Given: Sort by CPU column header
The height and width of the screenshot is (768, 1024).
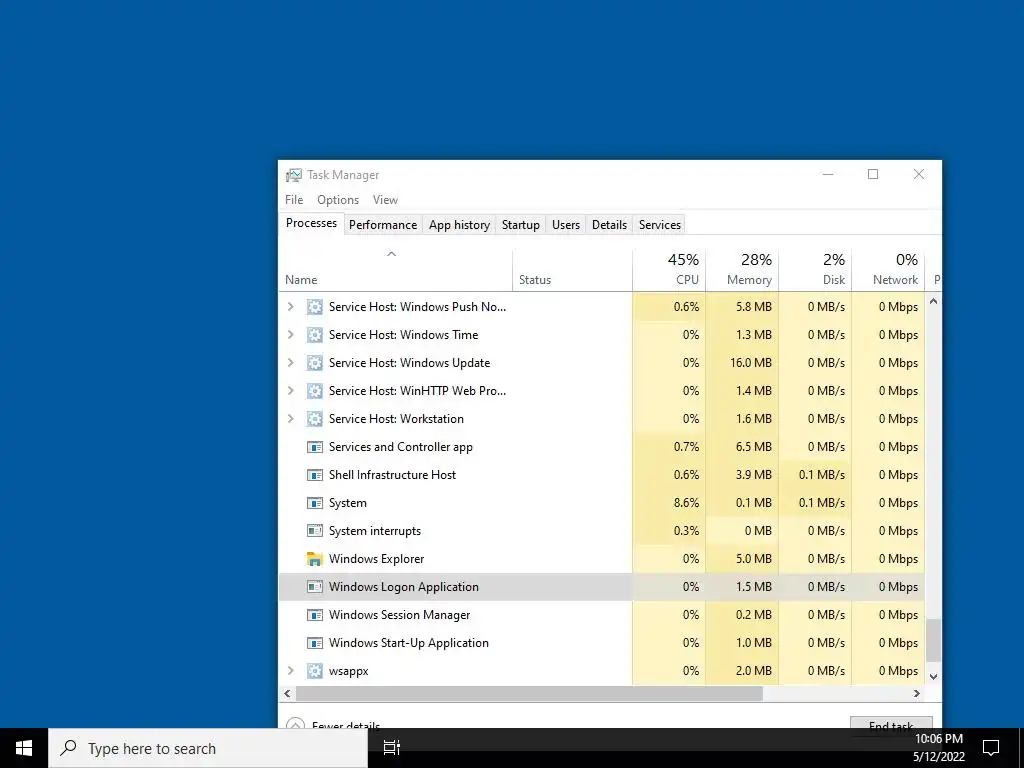Looking at the screenshot, I should [669, 270].
